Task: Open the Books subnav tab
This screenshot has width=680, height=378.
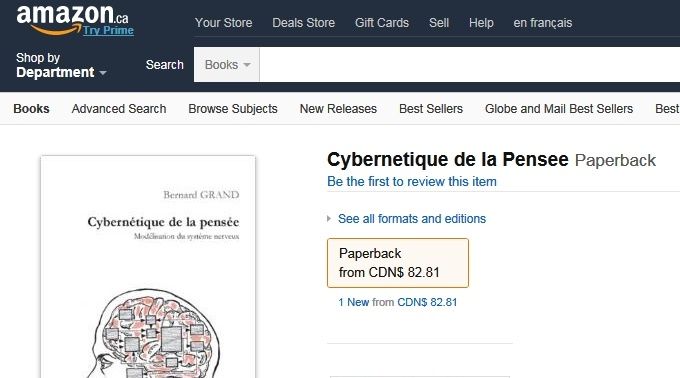Action: coord(31,109)
